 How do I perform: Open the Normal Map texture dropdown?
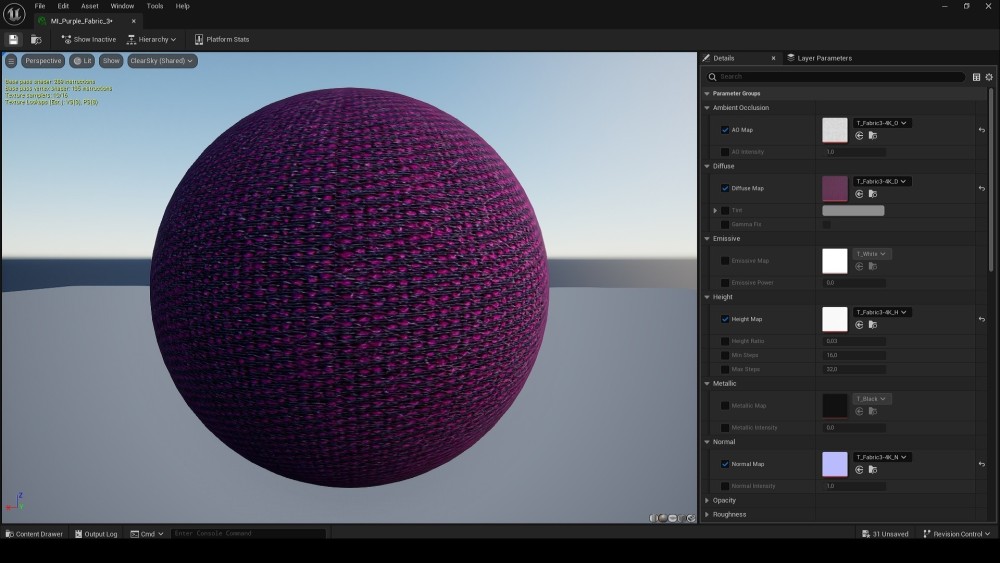881,457
